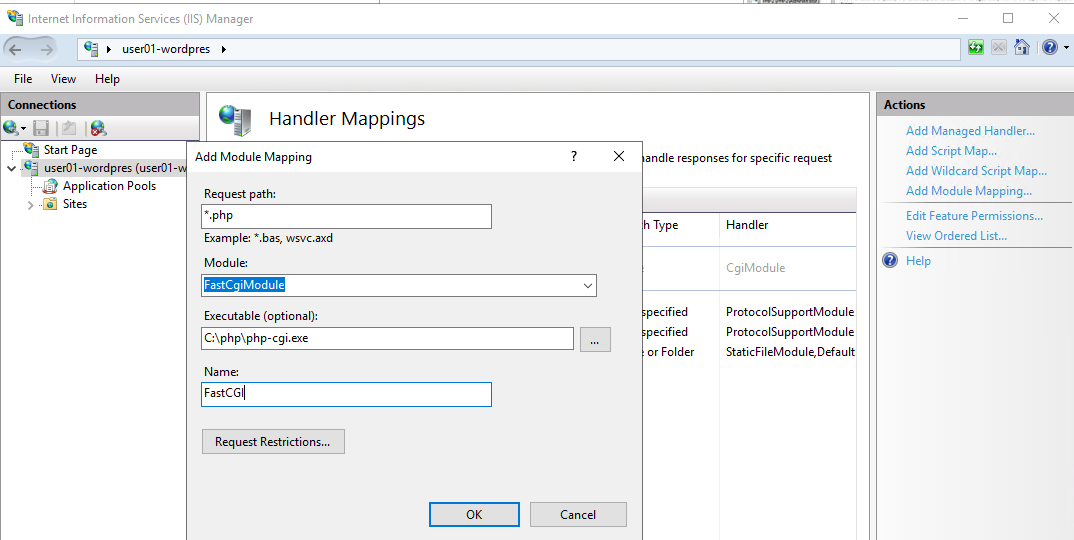Viewport: 1074px width, 540px height.
Task: Click the blue Help icon in Actions pane
Action: tap(890, 260)
